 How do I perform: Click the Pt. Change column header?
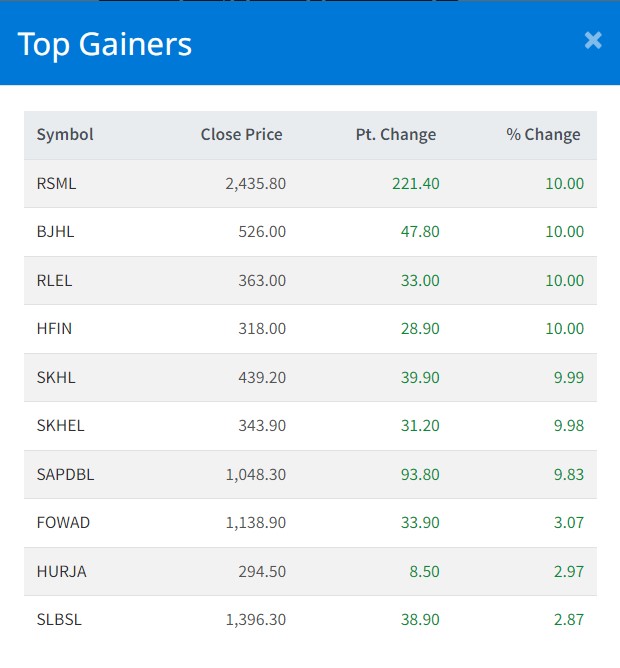[x=396, y=135]
